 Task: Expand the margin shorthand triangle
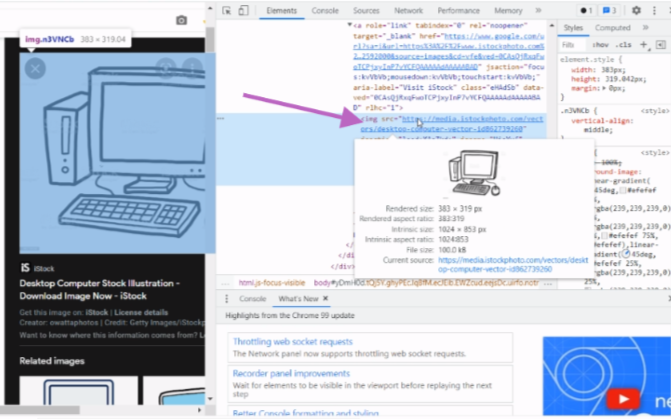tap(604, 89)
